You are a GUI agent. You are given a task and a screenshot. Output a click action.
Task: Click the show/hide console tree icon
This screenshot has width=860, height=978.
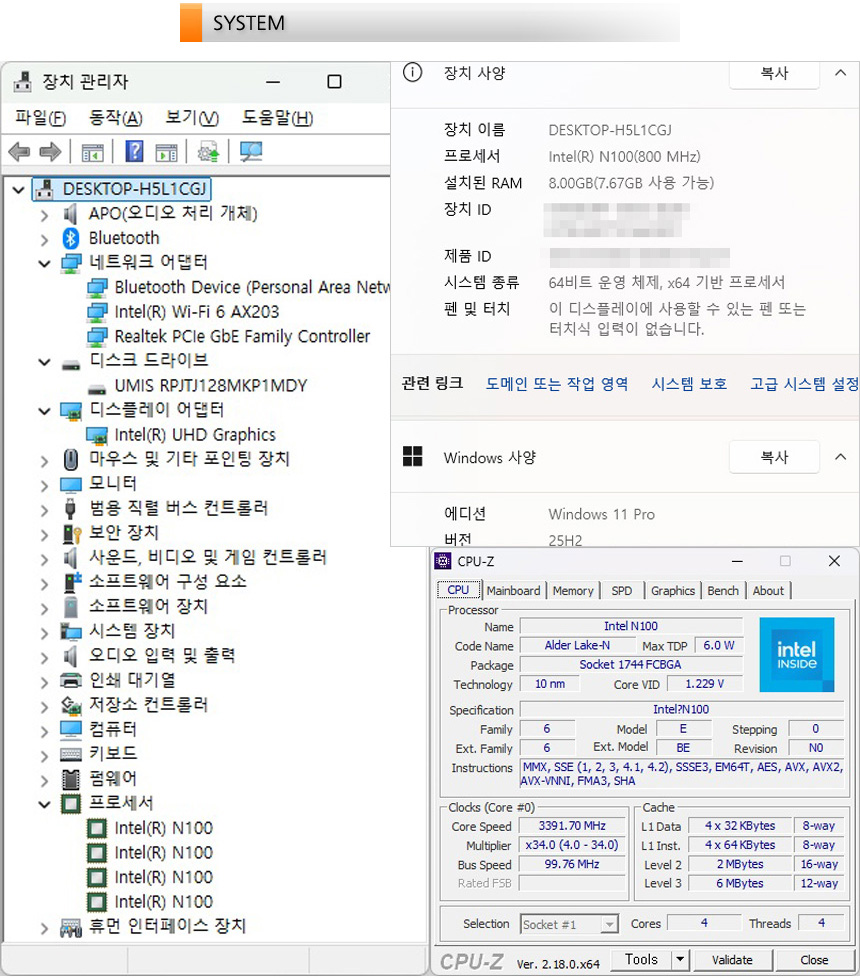[92, 152]
